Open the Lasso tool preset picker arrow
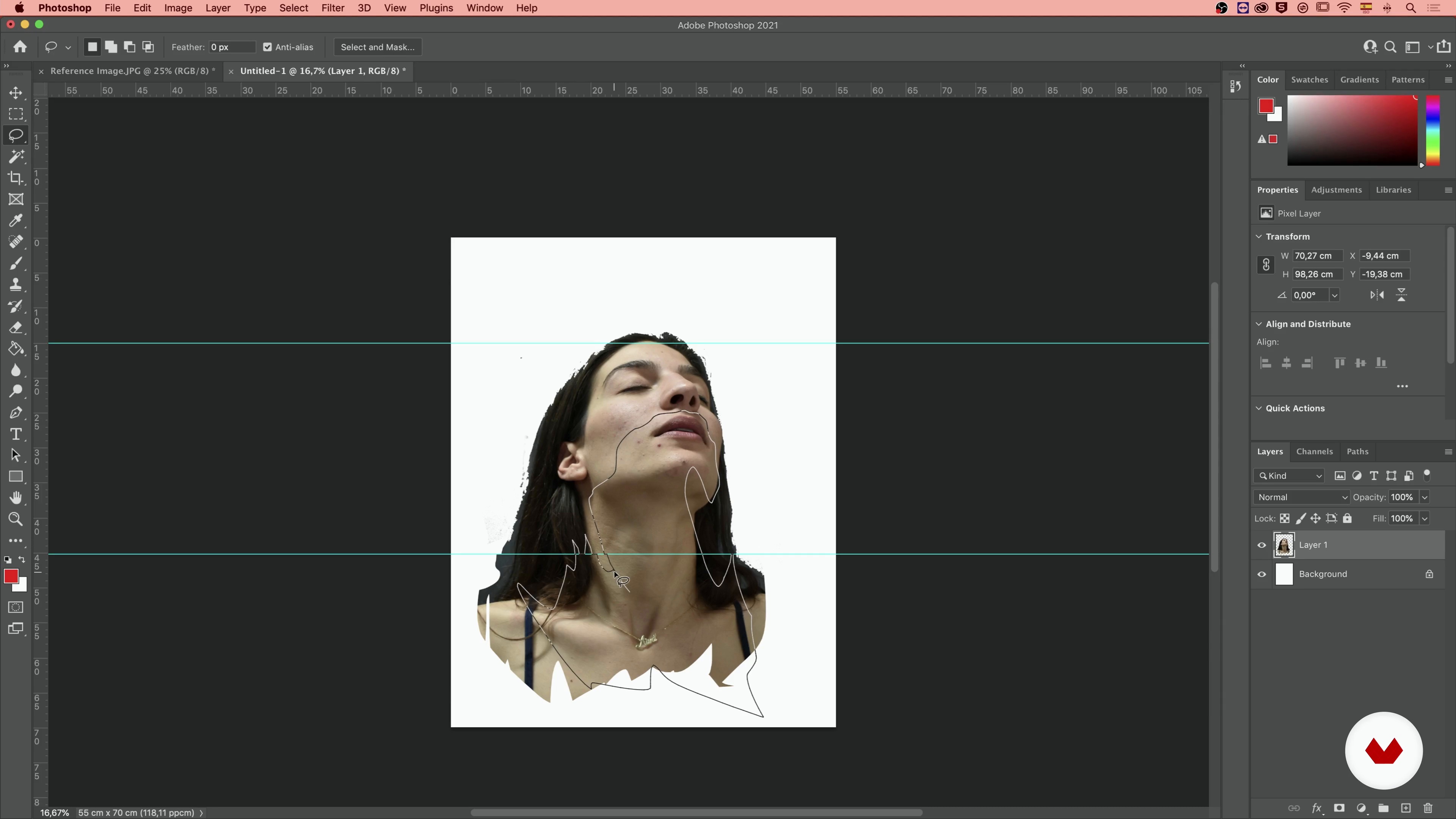The height and width of the screenshot is (819, 1456). tap(68, 47)
